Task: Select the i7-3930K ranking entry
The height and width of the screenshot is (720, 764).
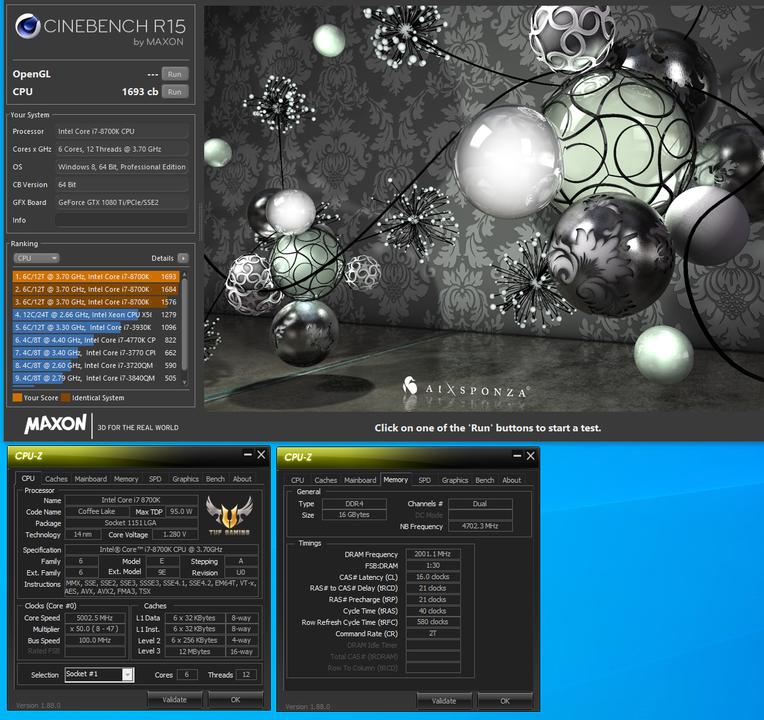Action: [96, 327]
